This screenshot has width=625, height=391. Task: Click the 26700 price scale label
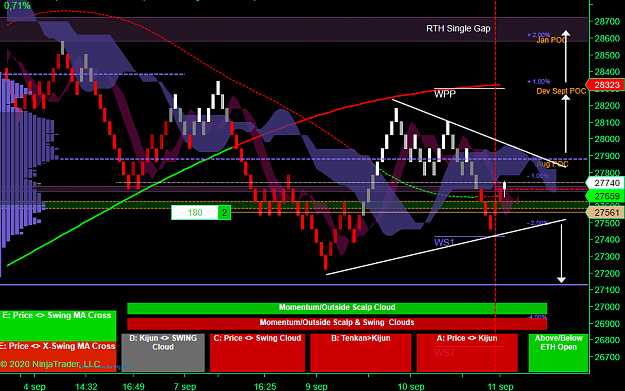[607, 357]
